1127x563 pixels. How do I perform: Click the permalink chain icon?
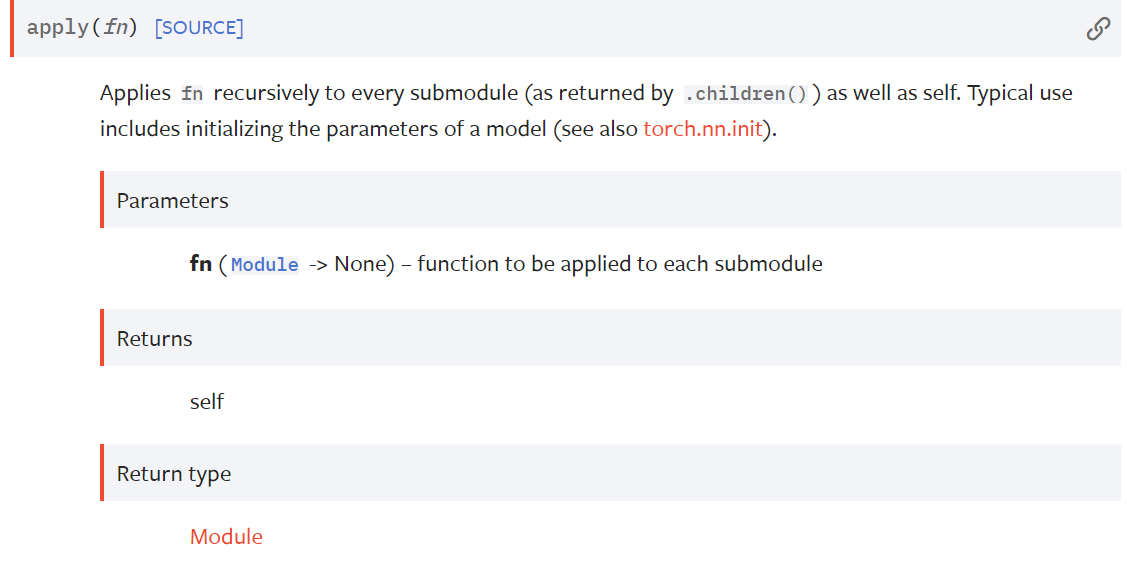click(1098, 29)
